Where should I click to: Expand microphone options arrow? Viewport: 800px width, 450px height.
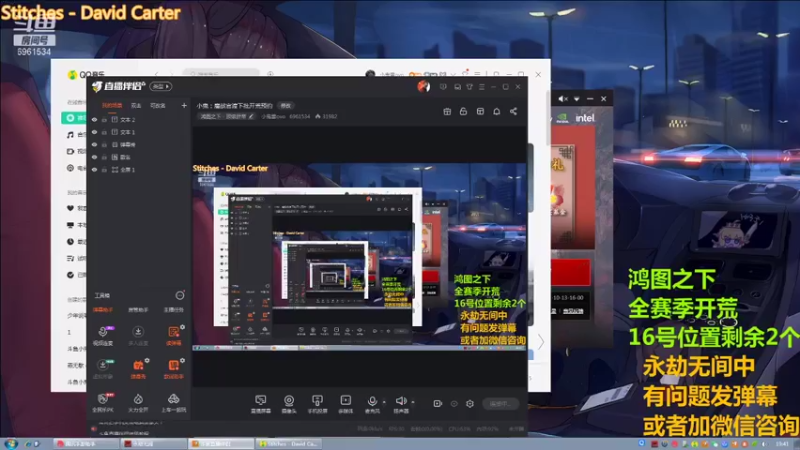(384, 402)
